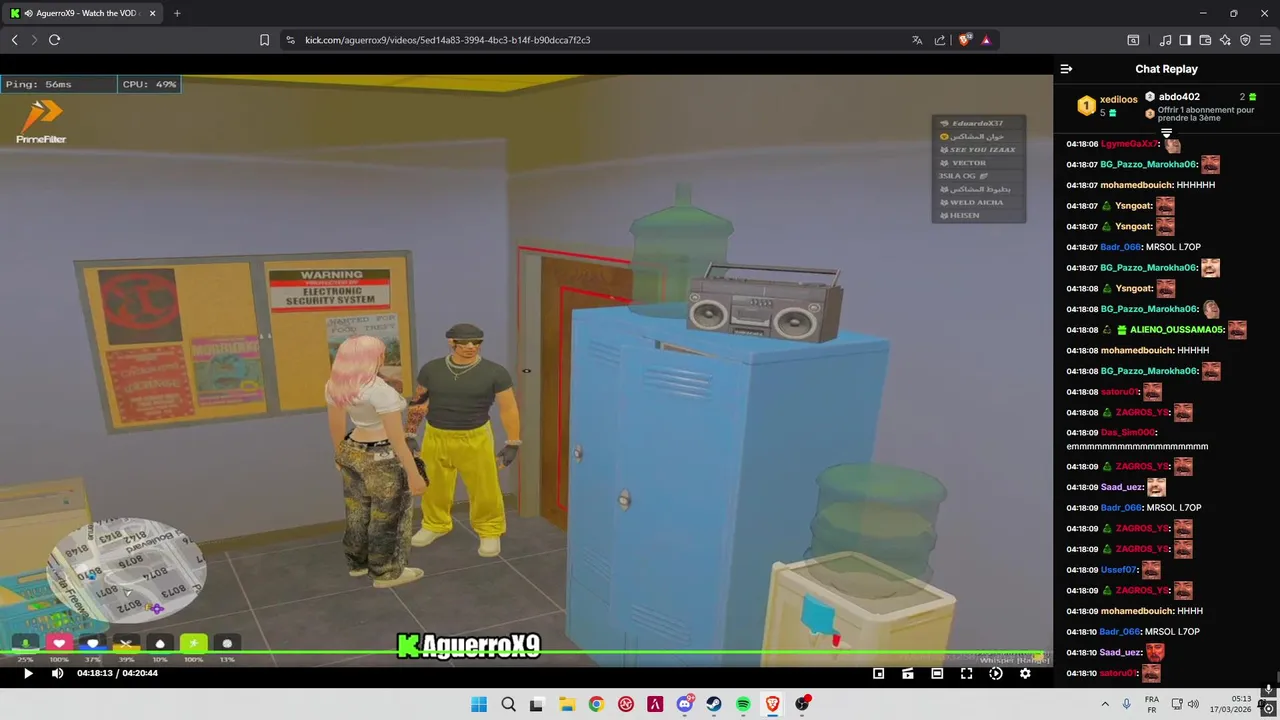Image resolution: width=1280 pixels, height=720 pixels.
Task: Open Ussef07 username in chat
Action: (x=1119, y=570)
